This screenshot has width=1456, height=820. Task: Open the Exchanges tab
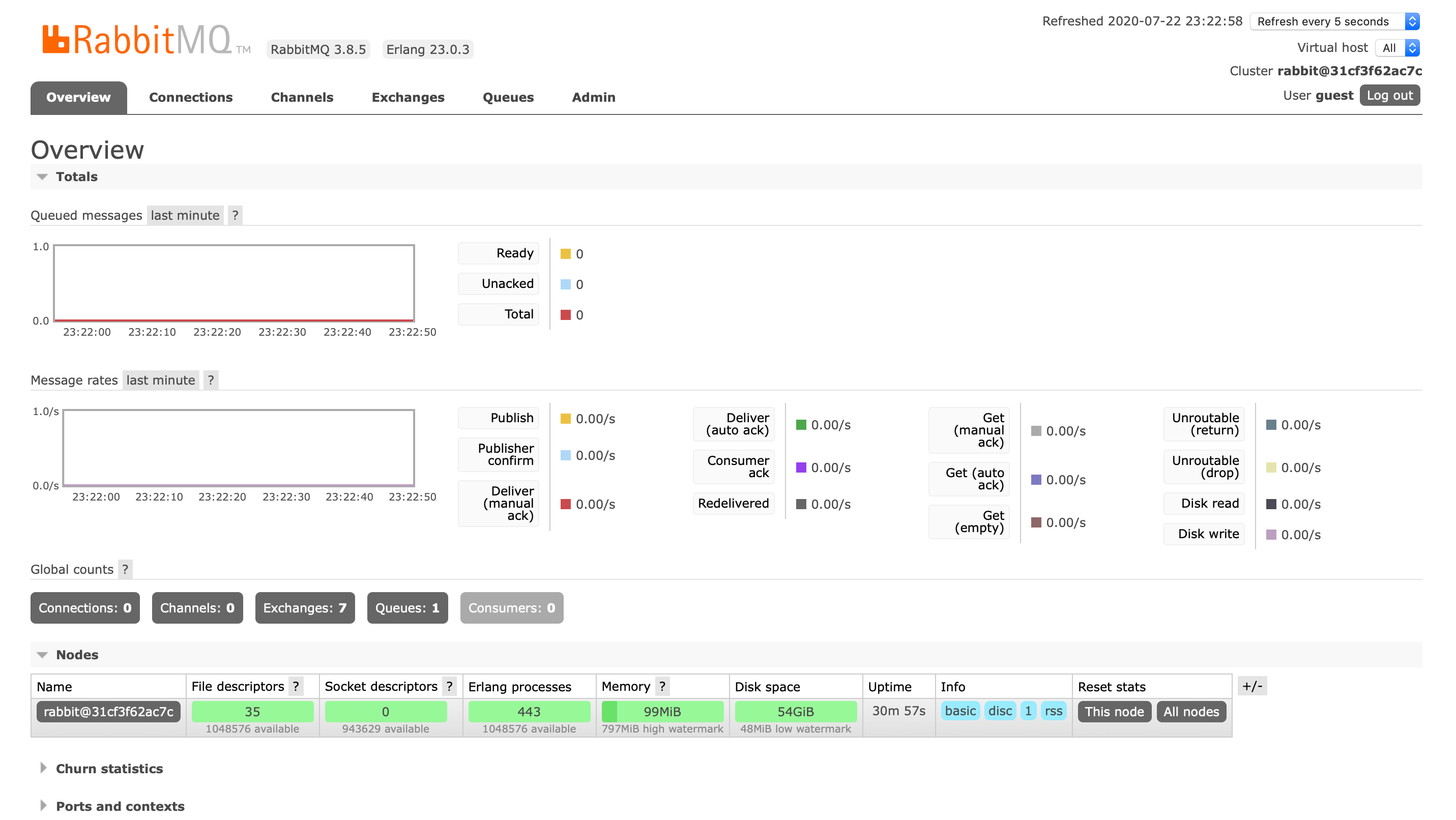pos(407,97)
